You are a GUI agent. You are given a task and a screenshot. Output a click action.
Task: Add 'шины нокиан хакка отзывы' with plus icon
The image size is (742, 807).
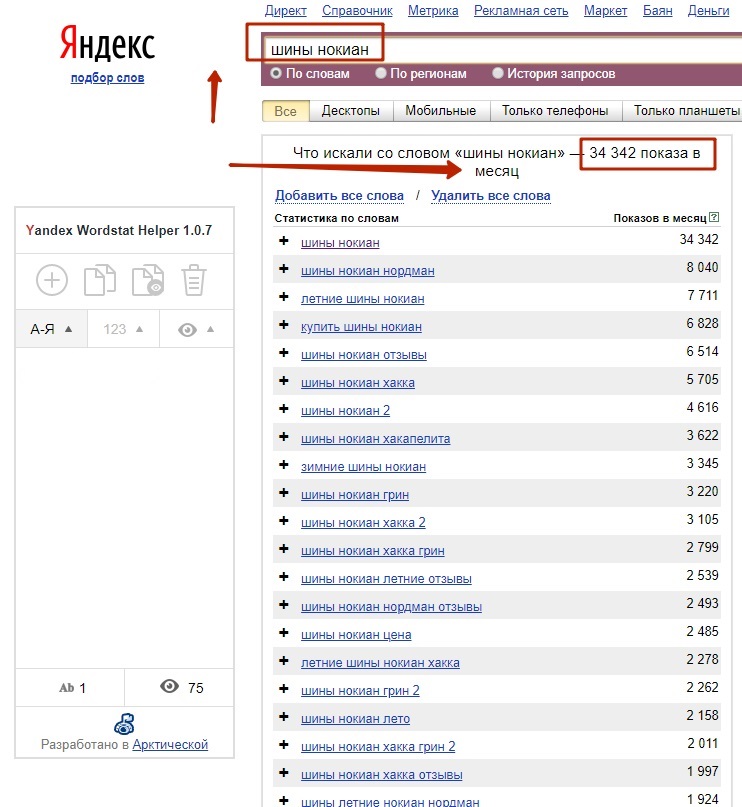[284, 773]
